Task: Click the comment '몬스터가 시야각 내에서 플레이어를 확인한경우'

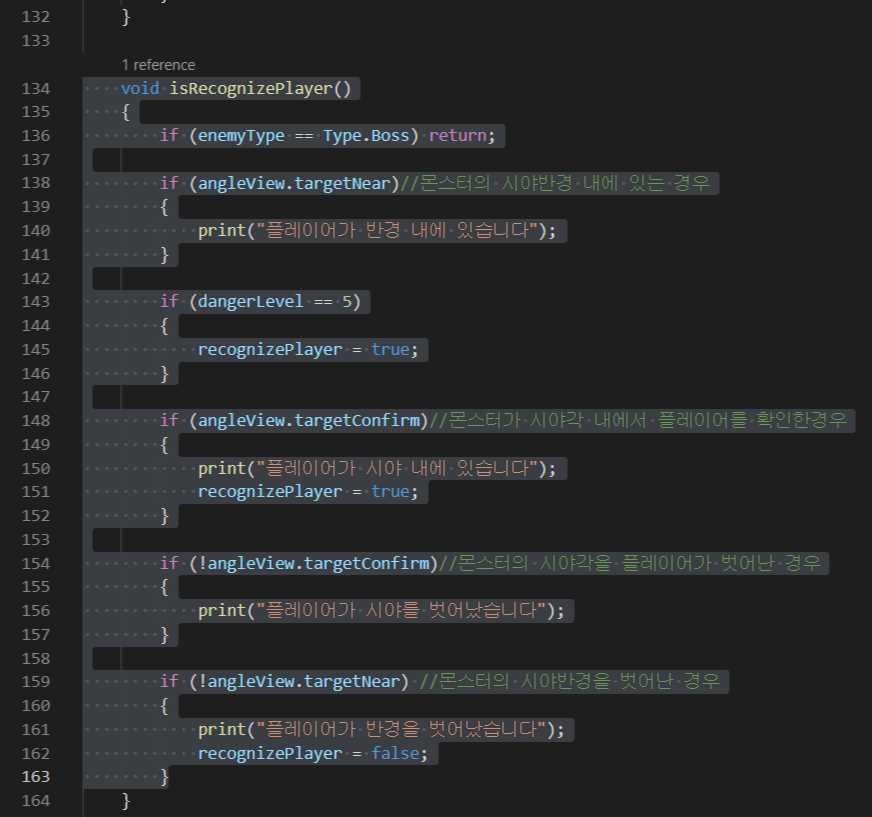Action: click(647, 420)
